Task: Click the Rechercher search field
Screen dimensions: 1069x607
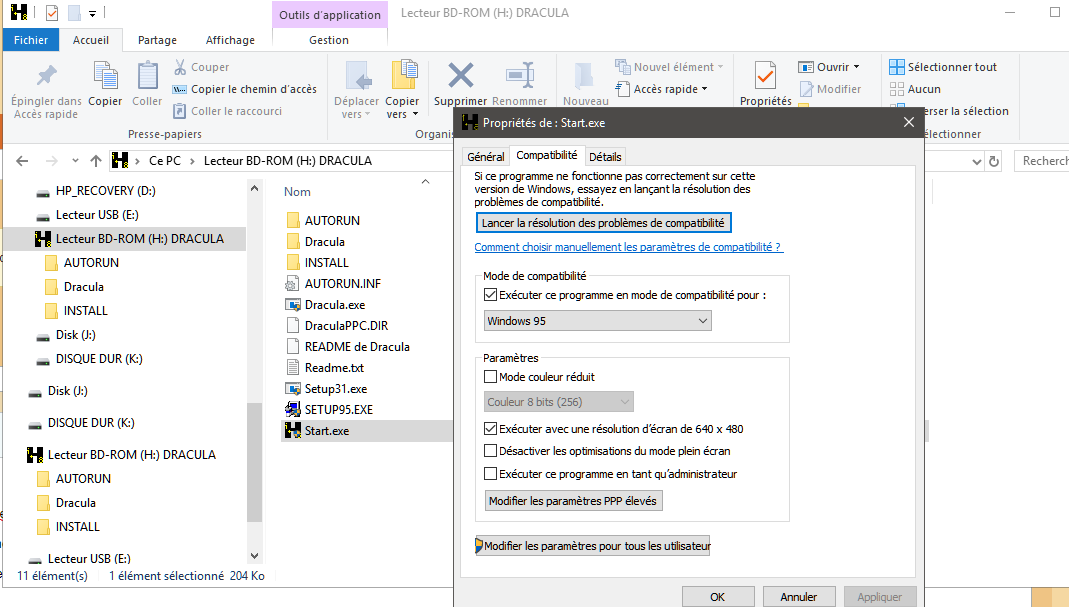Action: click(1042, 161)
